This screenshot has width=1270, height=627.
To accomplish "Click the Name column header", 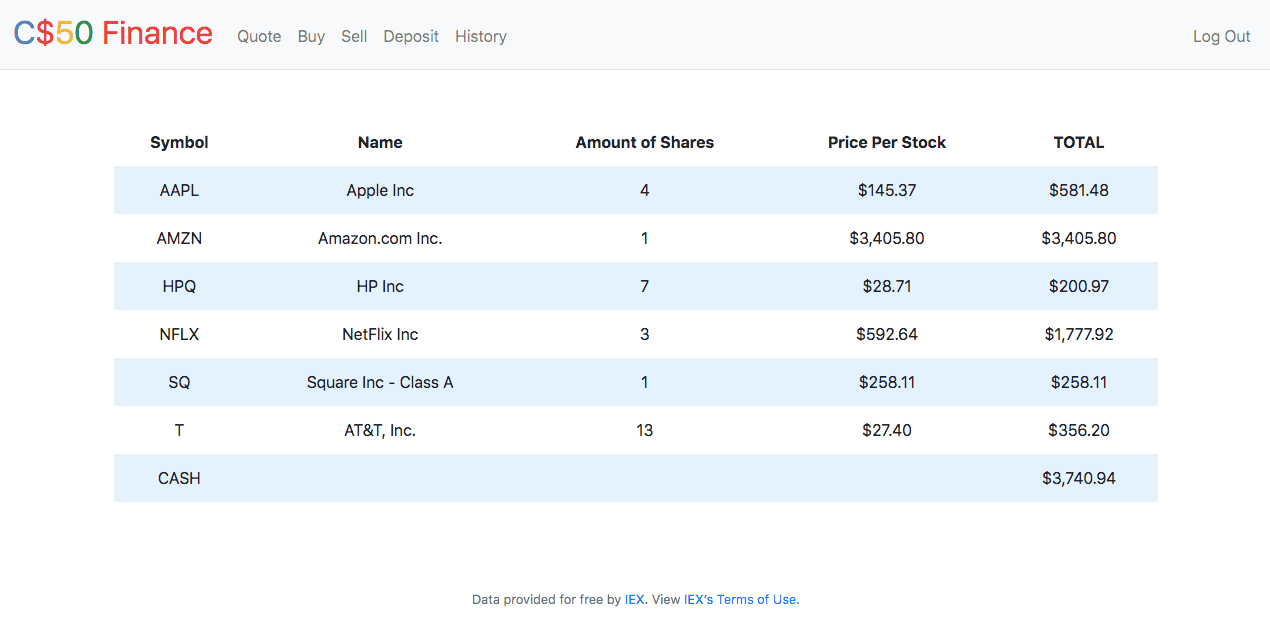I will point(380,142).
